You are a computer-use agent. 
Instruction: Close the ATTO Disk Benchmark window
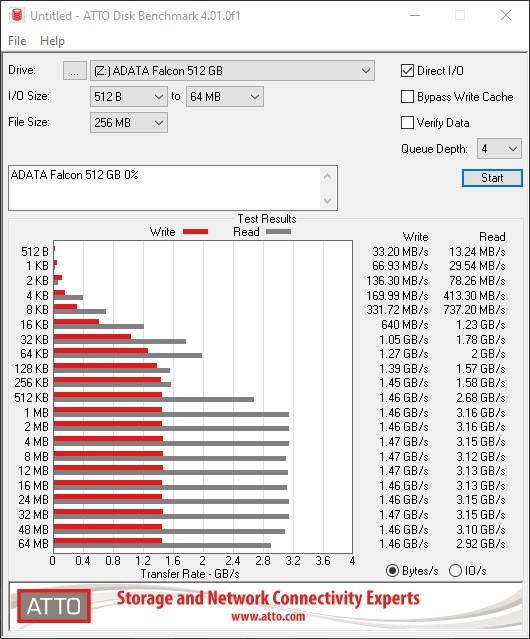pyautogui.click(x=506, y=15)
